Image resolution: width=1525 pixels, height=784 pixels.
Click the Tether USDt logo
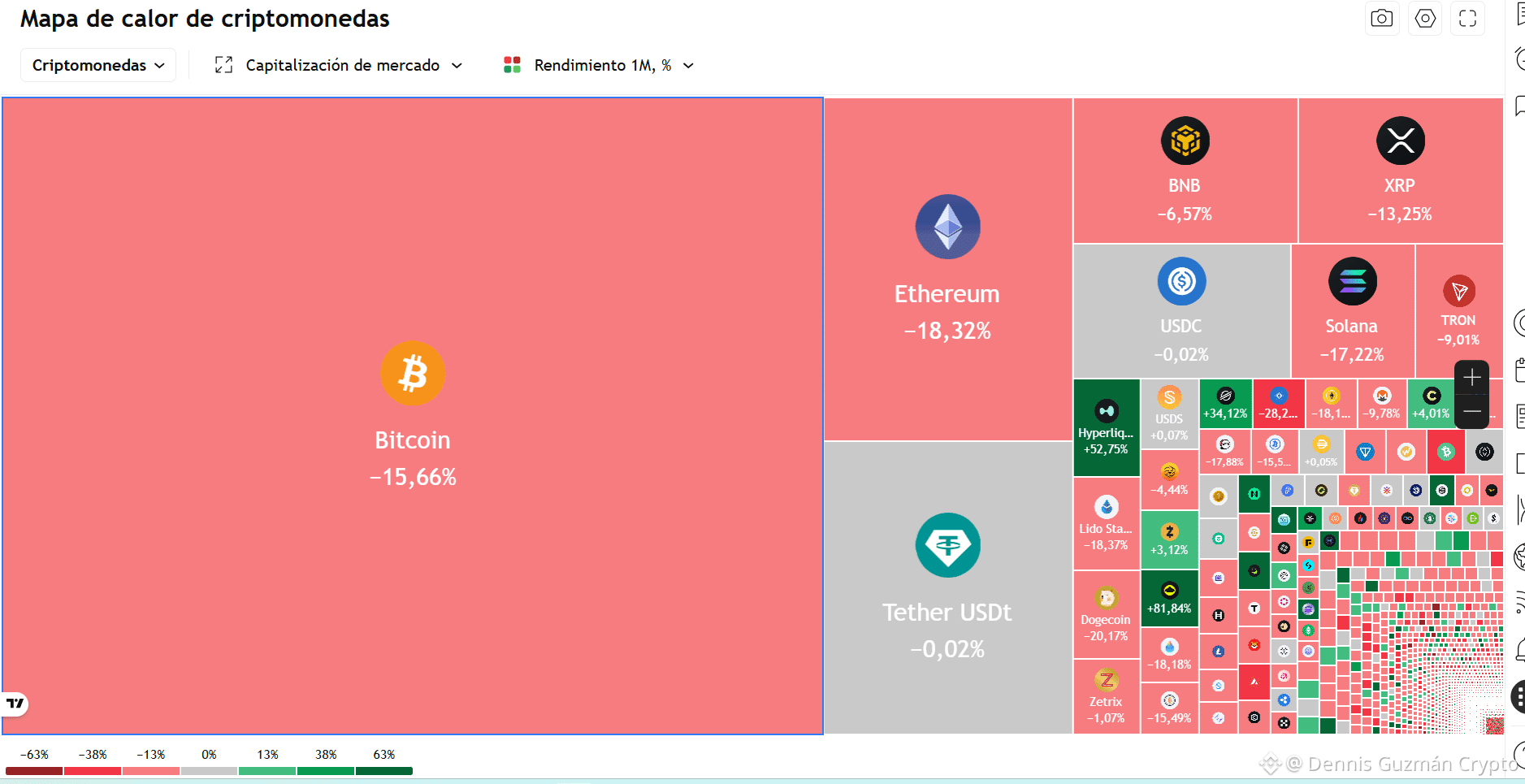click(947, 545)
